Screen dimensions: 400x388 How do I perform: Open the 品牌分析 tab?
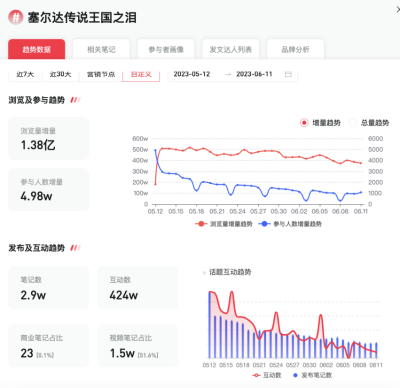click(295, 50)
